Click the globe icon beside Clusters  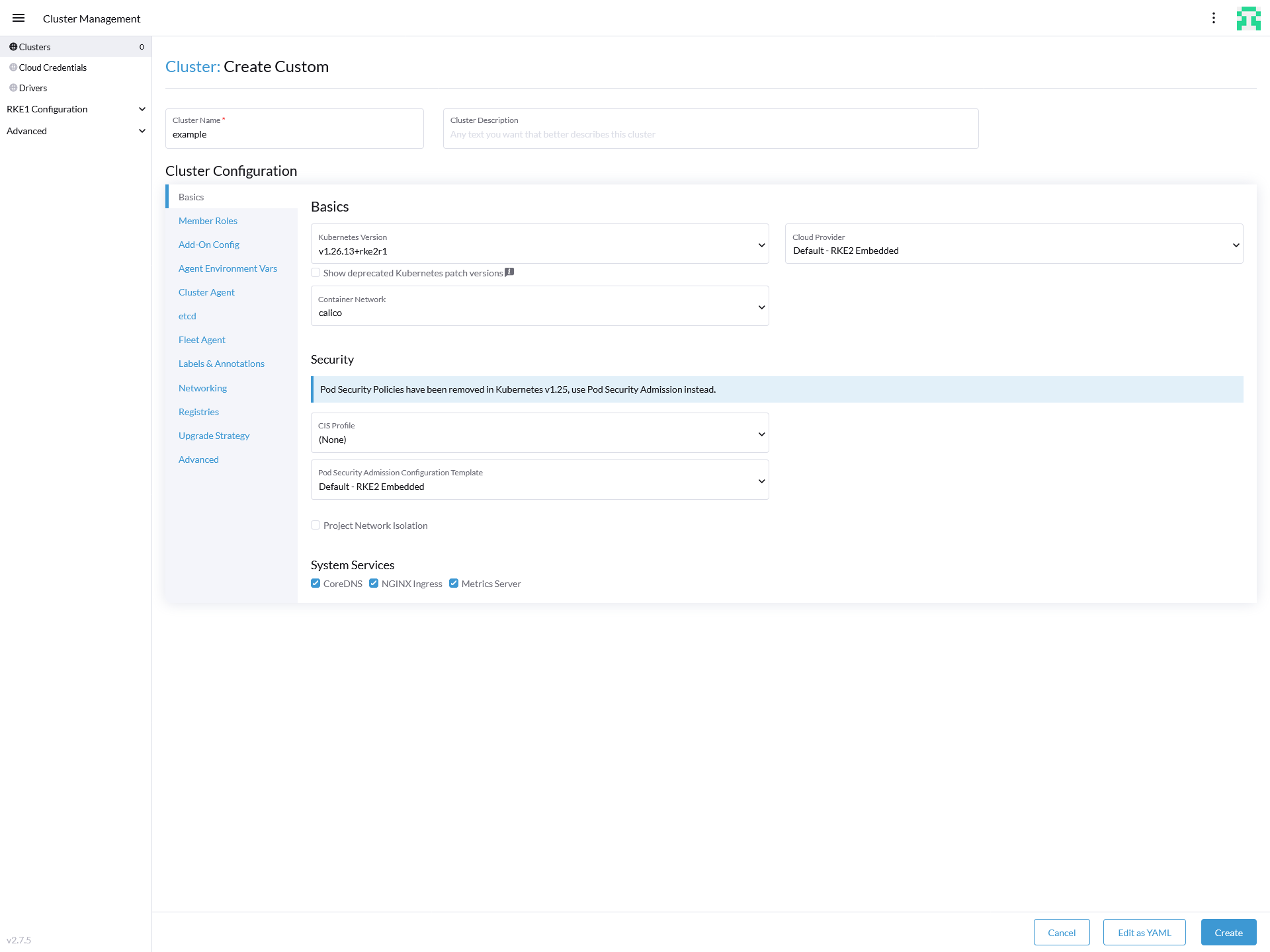[12, 46]
